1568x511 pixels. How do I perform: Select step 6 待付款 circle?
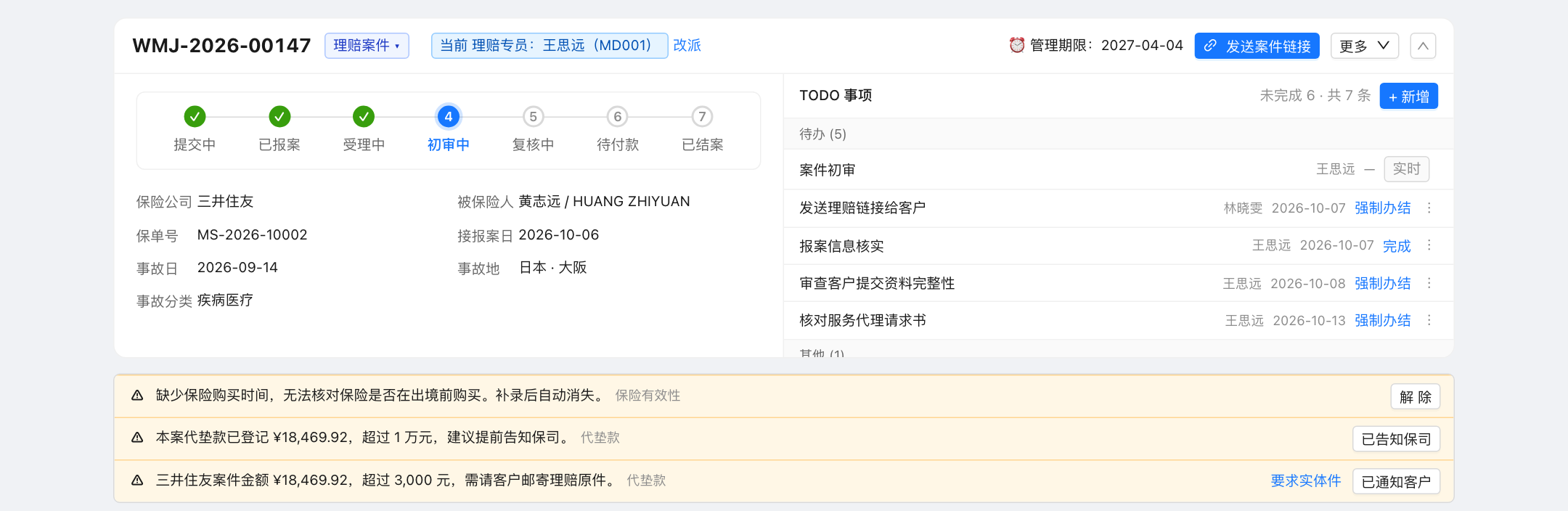click(618, 116)
